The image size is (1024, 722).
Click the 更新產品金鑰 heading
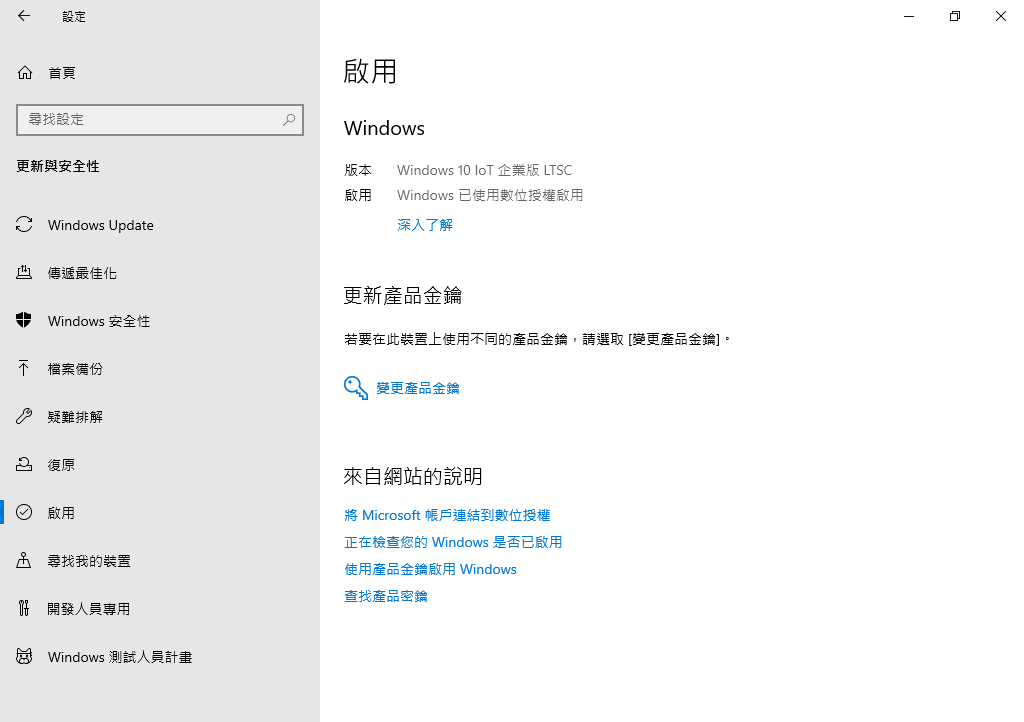402,296
